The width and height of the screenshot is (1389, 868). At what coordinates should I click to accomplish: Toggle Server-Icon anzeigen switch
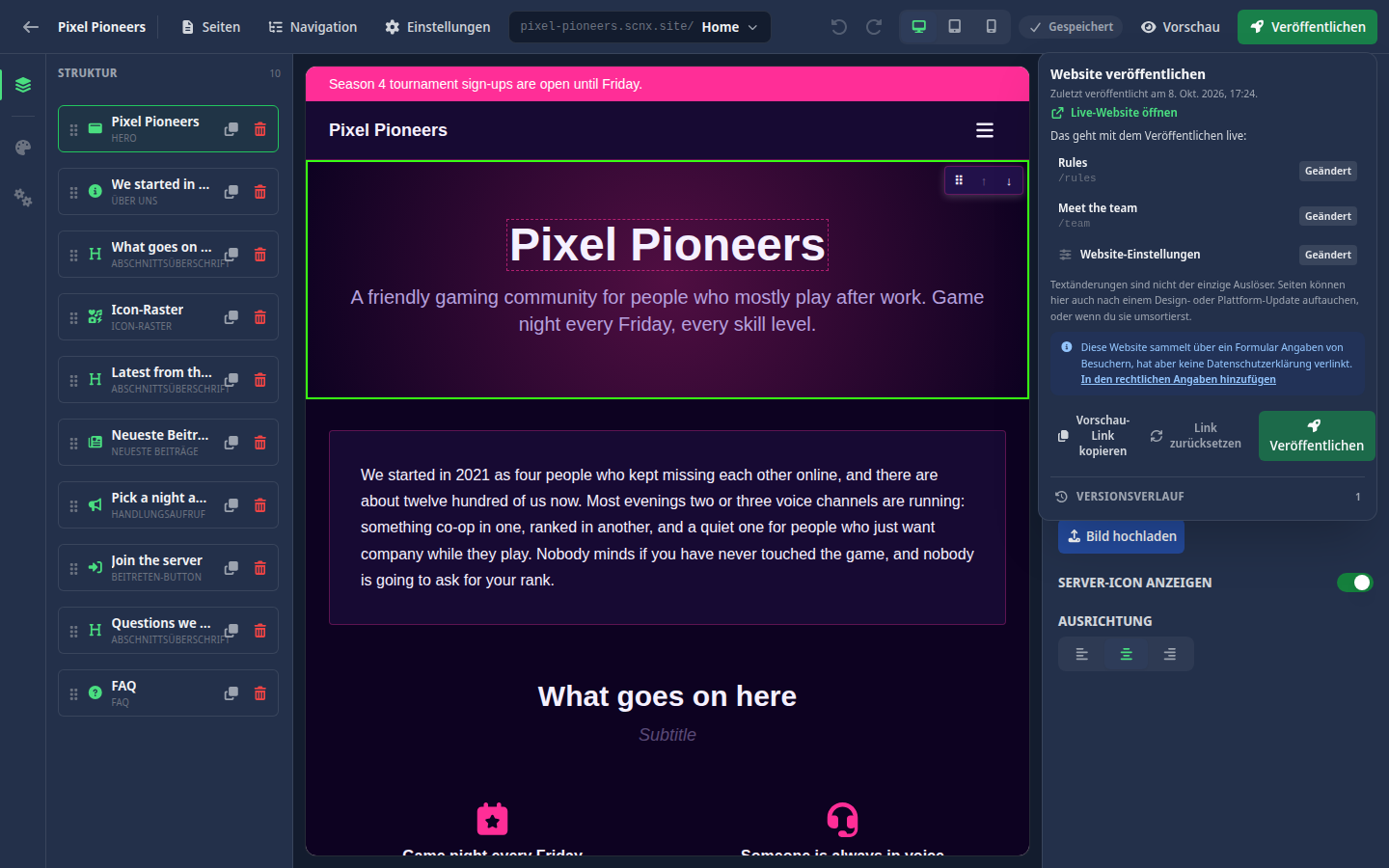(x=1354, y=583)
